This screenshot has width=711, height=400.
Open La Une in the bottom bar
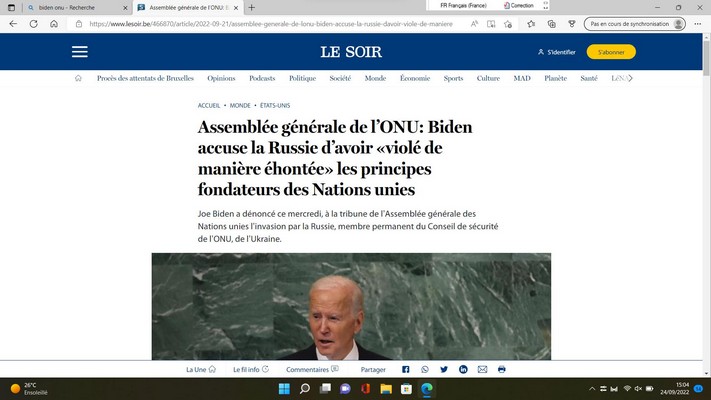coord(201,370)
